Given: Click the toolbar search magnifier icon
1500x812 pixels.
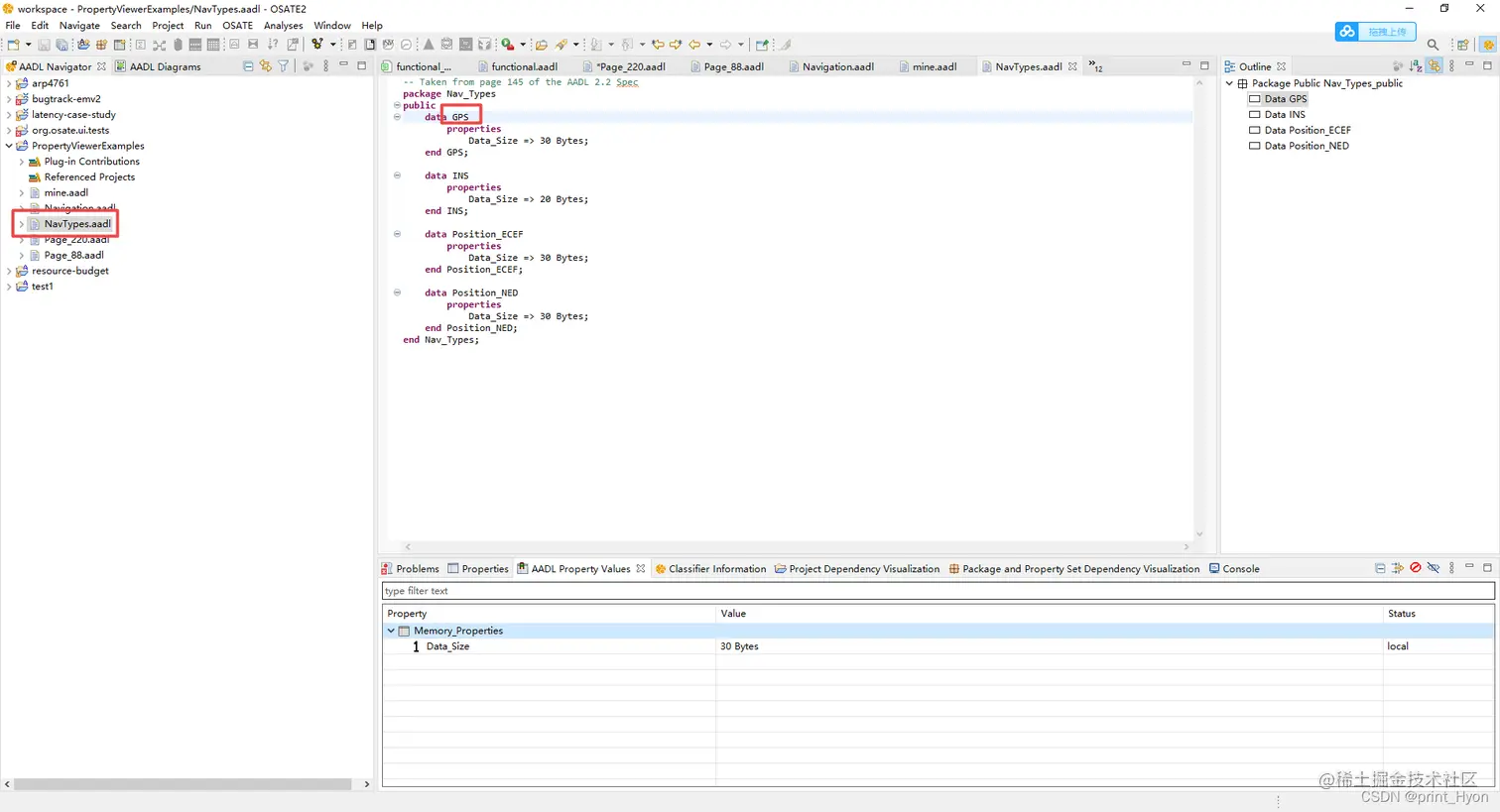Looking at the screenshot, I should 1433,45.
